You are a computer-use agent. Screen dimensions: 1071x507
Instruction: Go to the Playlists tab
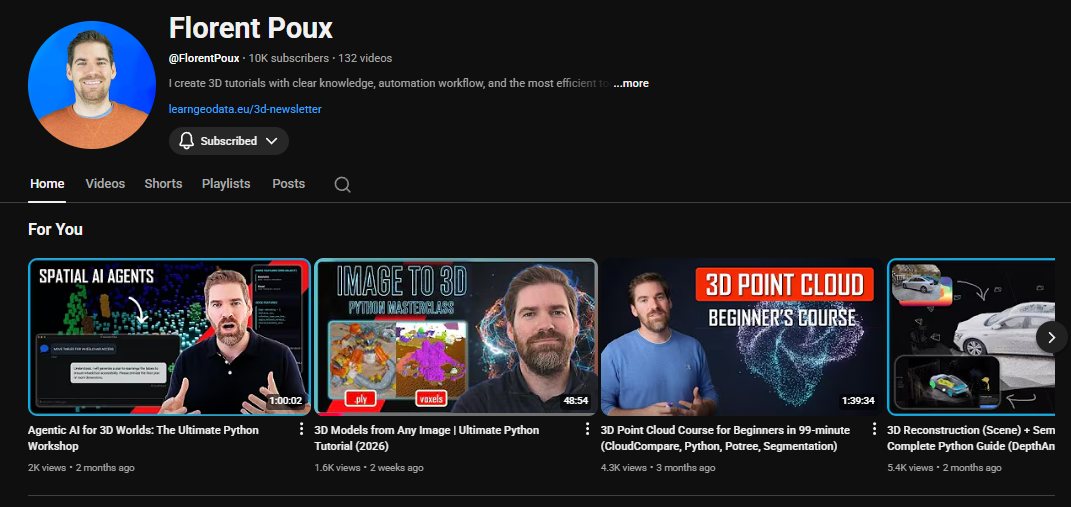point(226,184)
